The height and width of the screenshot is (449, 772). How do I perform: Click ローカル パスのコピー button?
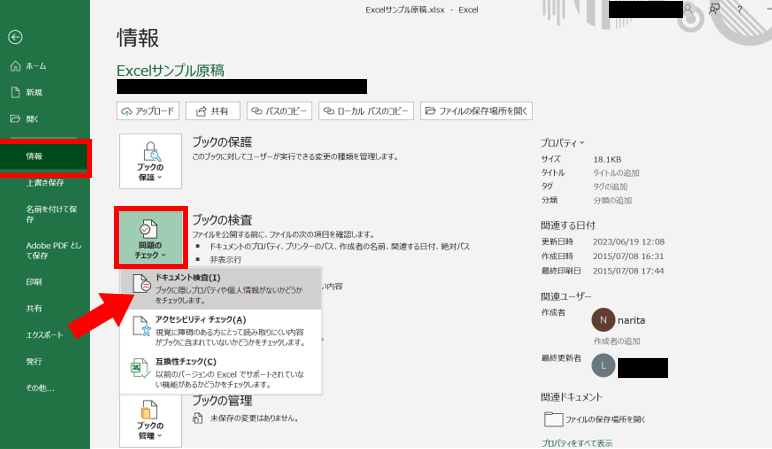(366, 111)
